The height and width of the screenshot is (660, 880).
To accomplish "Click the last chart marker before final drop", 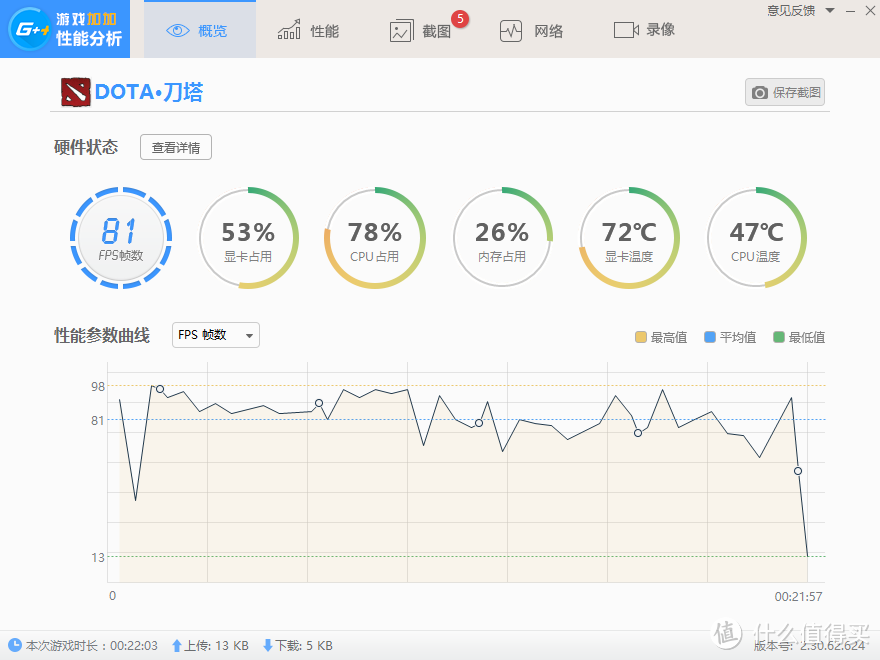I will click(798, 471).
